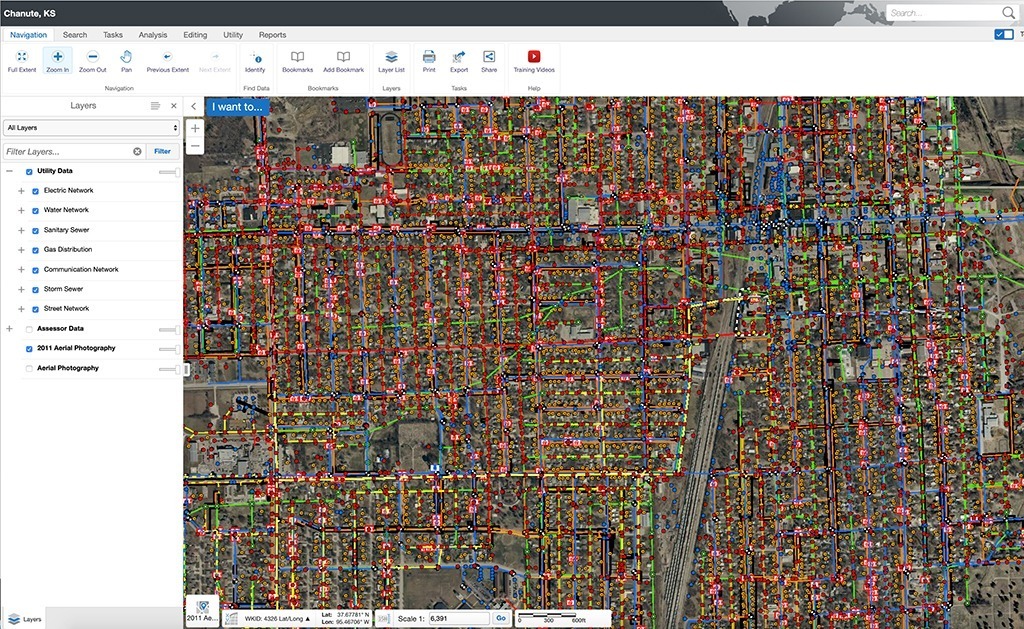Uncheck the Utility Data layer
The height and width of the screenshot is (629, 1024).
[x=29, y=172]
